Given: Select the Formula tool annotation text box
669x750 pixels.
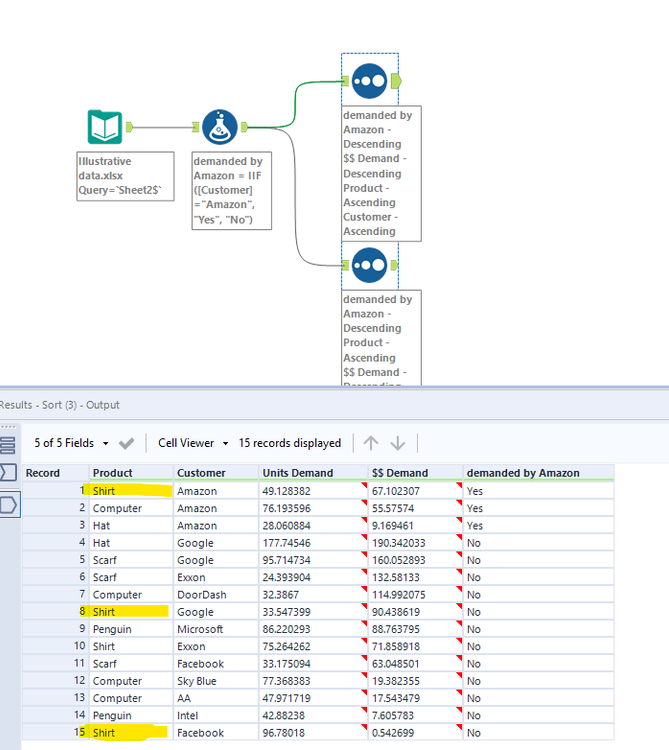Looking at the screenshot, I should 231,190.
